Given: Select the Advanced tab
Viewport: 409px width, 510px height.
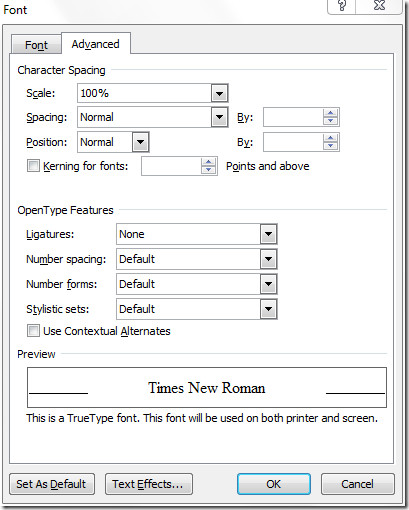Looking at the screenshot, I should point(96,44).
